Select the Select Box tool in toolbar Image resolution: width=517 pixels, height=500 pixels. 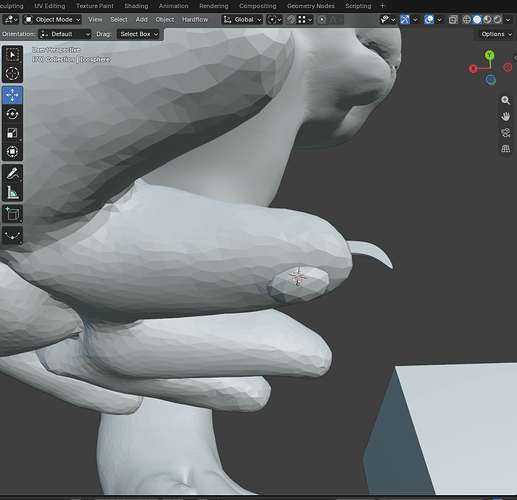(x=12, y=55)
